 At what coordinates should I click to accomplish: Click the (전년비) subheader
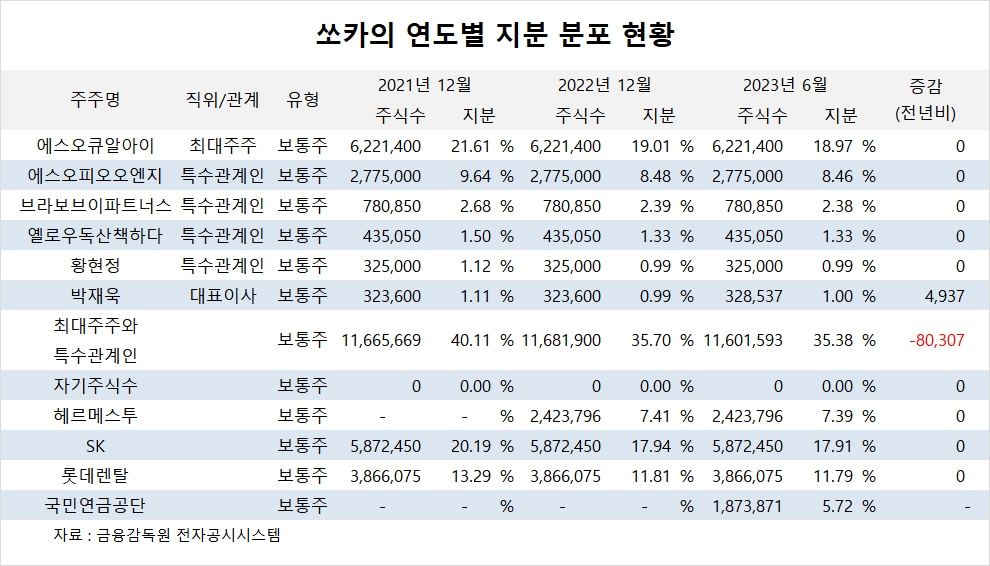[x=925, y=114]
